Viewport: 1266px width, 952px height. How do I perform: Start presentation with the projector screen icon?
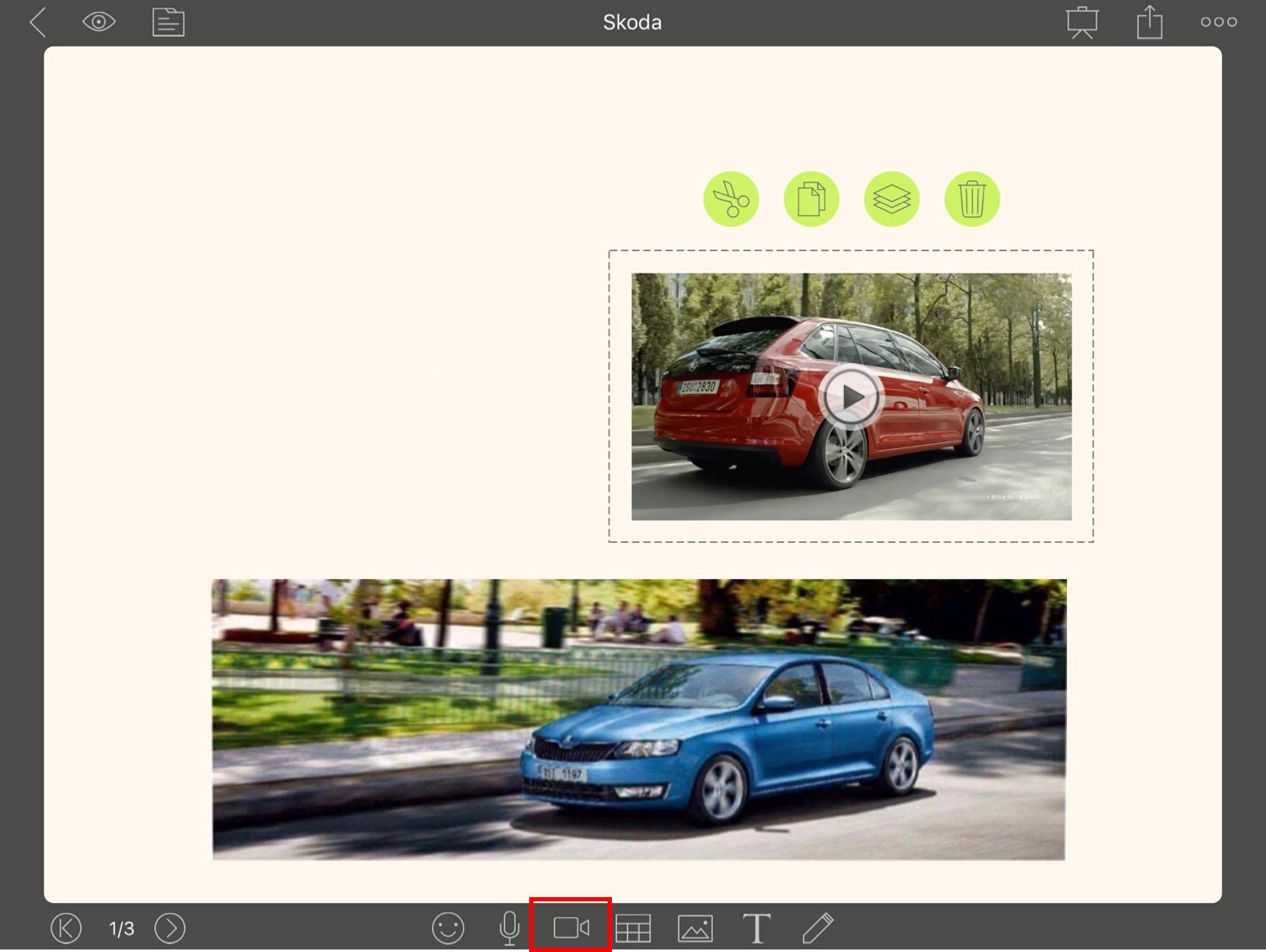click(x=1082, y=23)
